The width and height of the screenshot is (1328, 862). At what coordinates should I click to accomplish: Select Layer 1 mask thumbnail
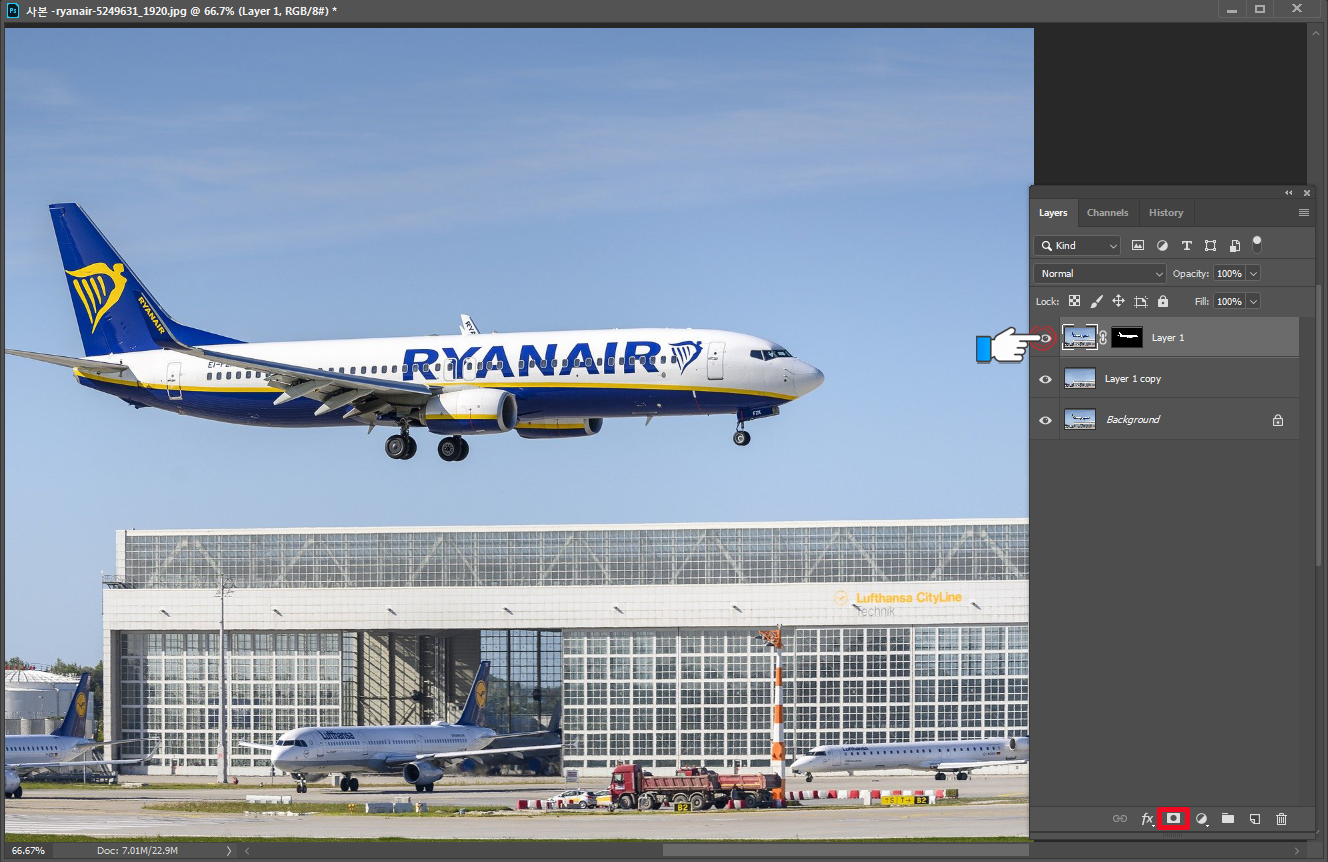[1127, 338]
